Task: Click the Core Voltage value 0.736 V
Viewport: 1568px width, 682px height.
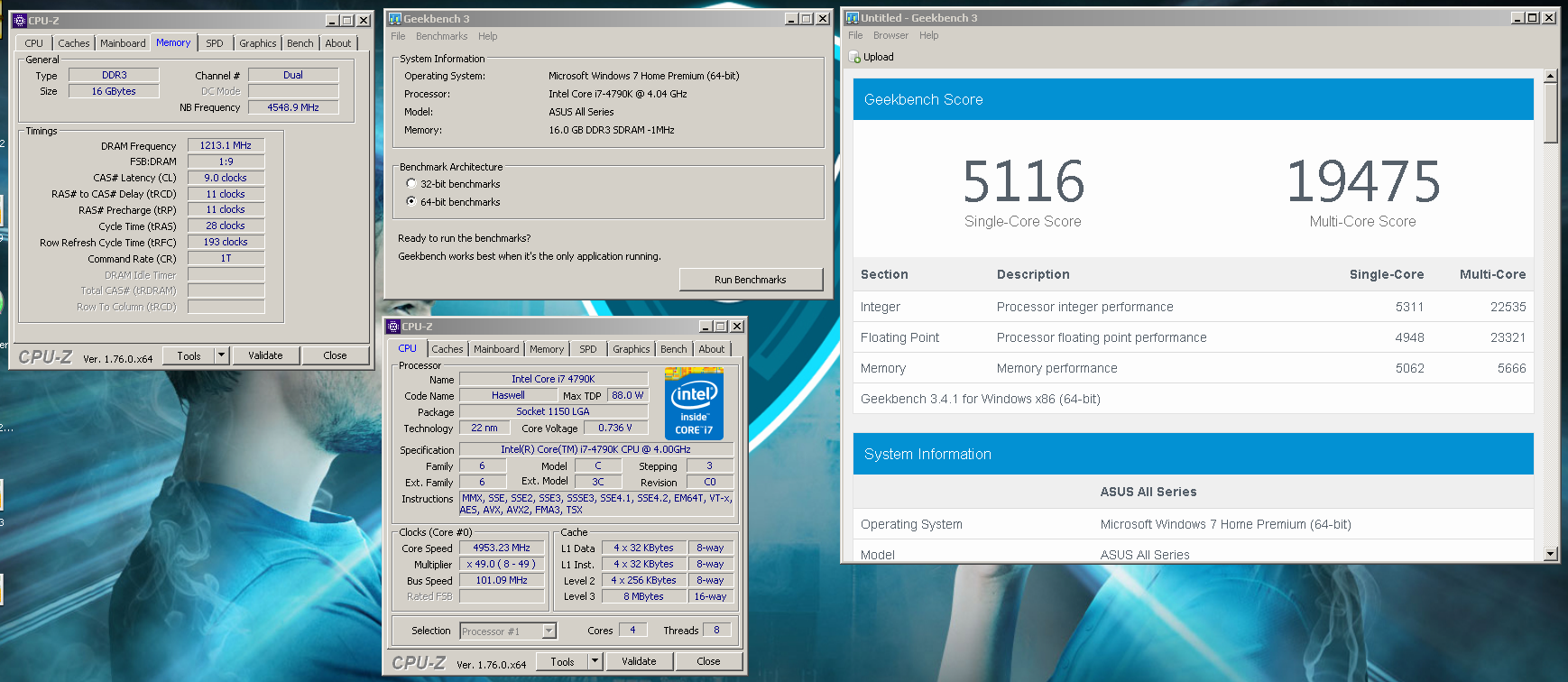Action: [x=615, y=428]
